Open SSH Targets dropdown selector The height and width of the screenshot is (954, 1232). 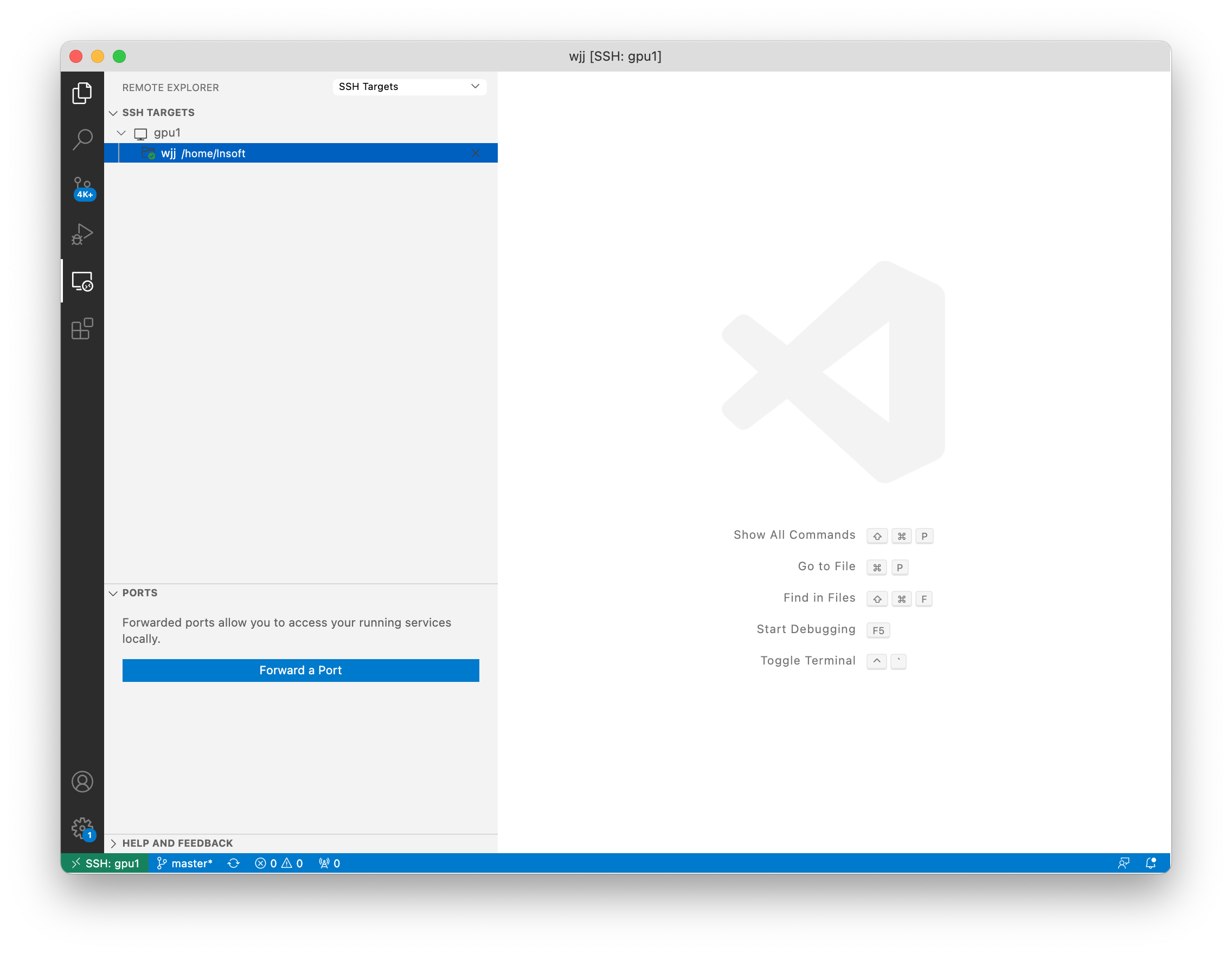pos(409,86)
